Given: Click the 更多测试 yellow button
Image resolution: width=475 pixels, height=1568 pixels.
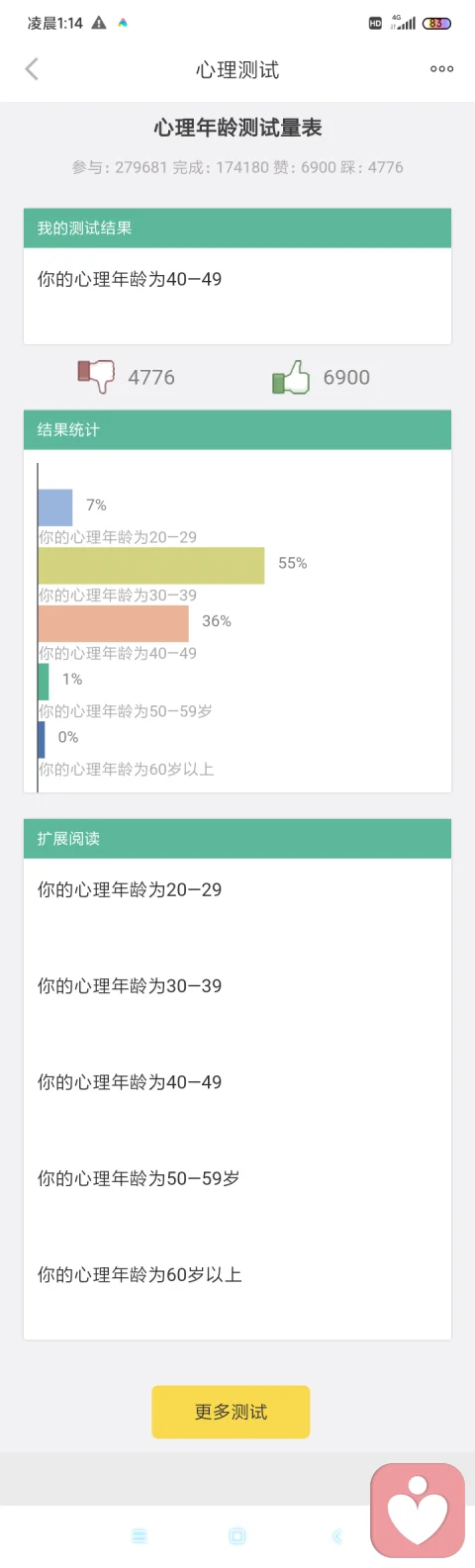Looking at the screenshot, I should 231,1412.
